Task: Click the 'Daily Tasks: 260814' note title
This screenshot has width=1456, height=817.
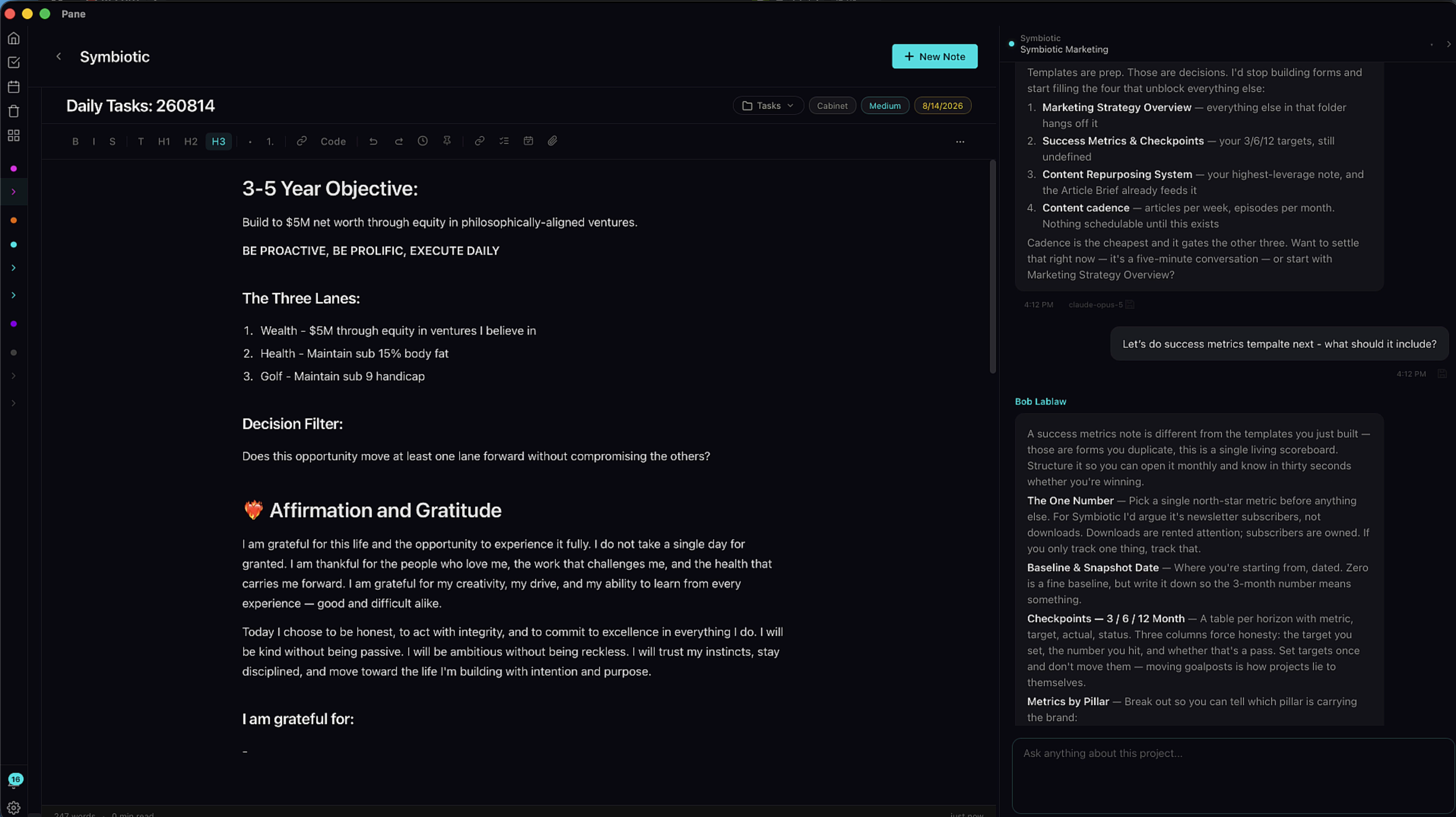Action: [x=140, y=106]
